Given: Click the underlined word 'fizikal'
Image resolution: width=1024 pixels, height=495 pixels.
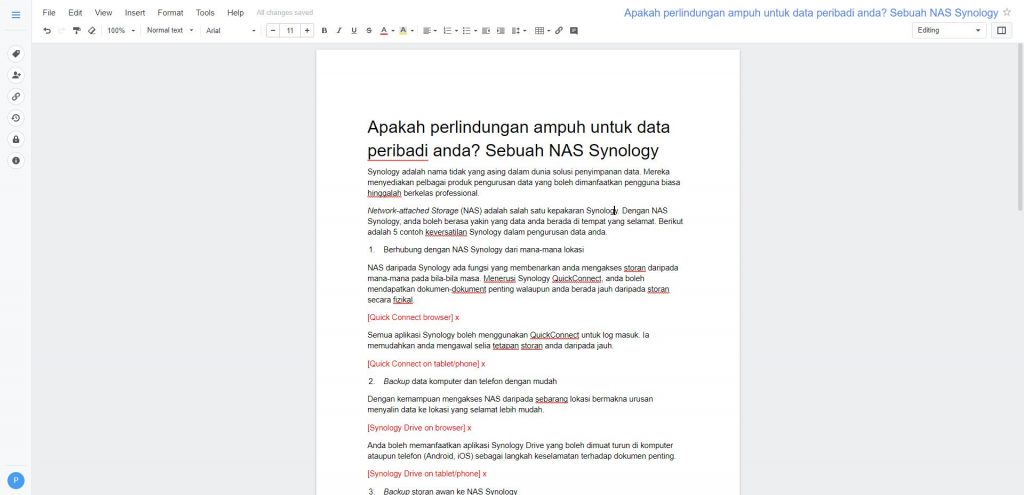Looking at the screenshot, I should (403, 300).
